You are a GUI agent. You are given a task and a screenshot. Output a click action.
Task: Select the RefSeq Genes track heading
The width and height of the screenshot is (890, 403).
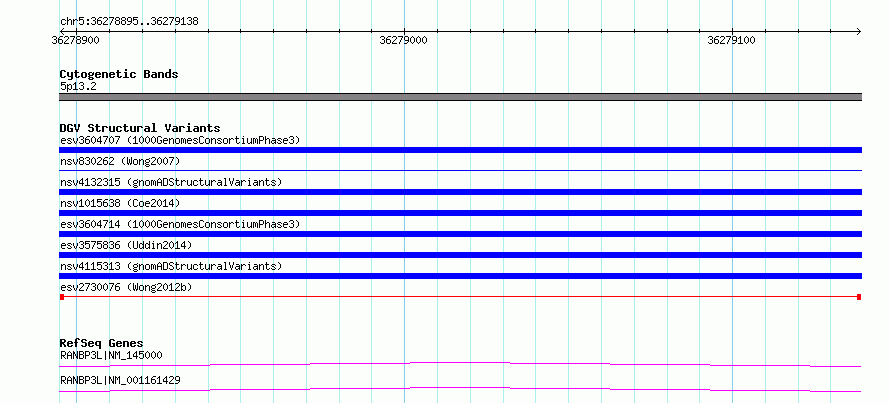pos(101,343)
